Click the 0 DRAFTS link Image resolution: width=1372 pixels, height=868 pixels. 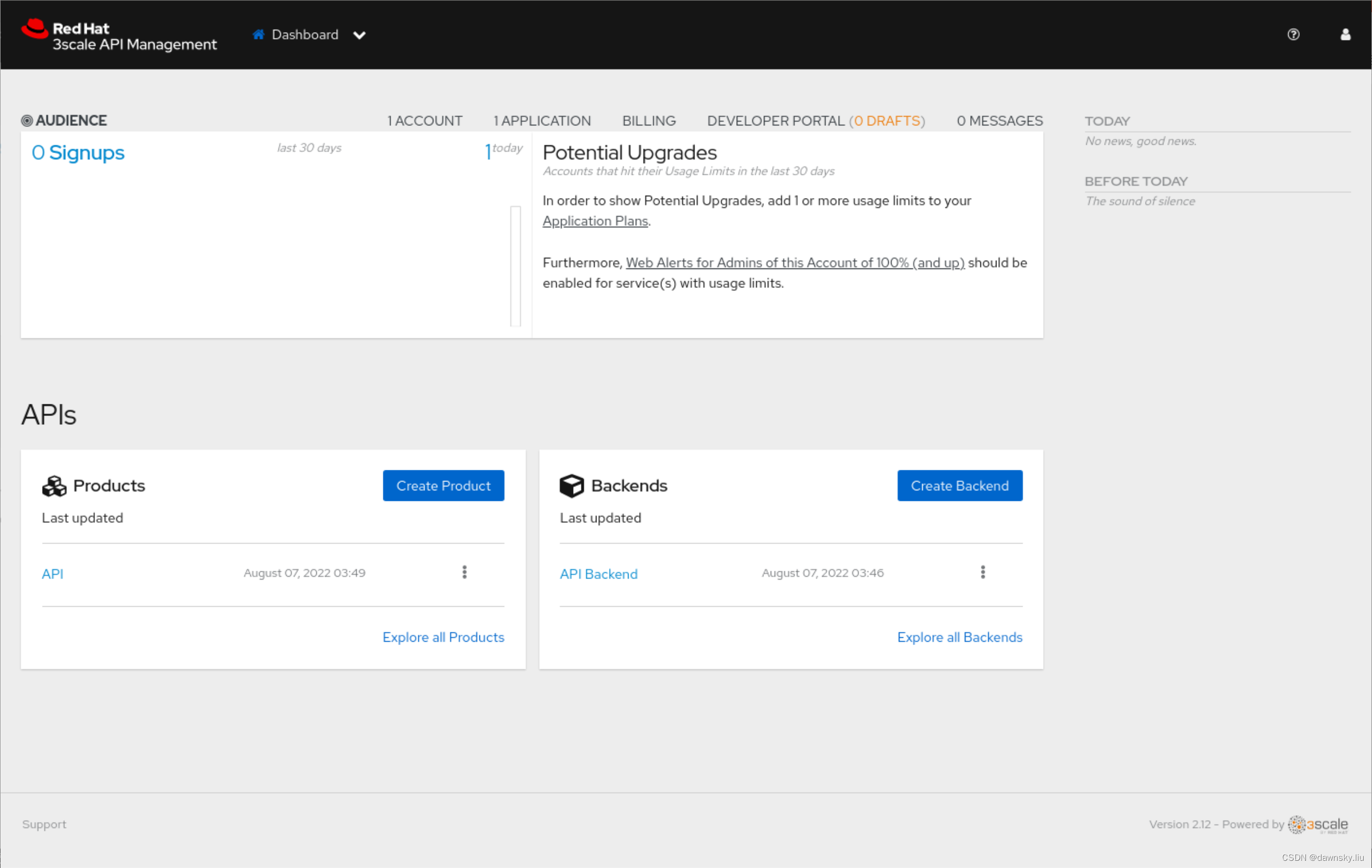click(x=887, y=121)
